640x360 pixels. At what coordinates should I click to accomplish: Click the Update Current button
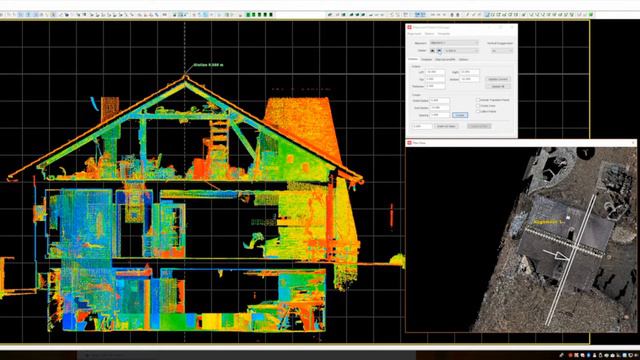coord(498,79)
